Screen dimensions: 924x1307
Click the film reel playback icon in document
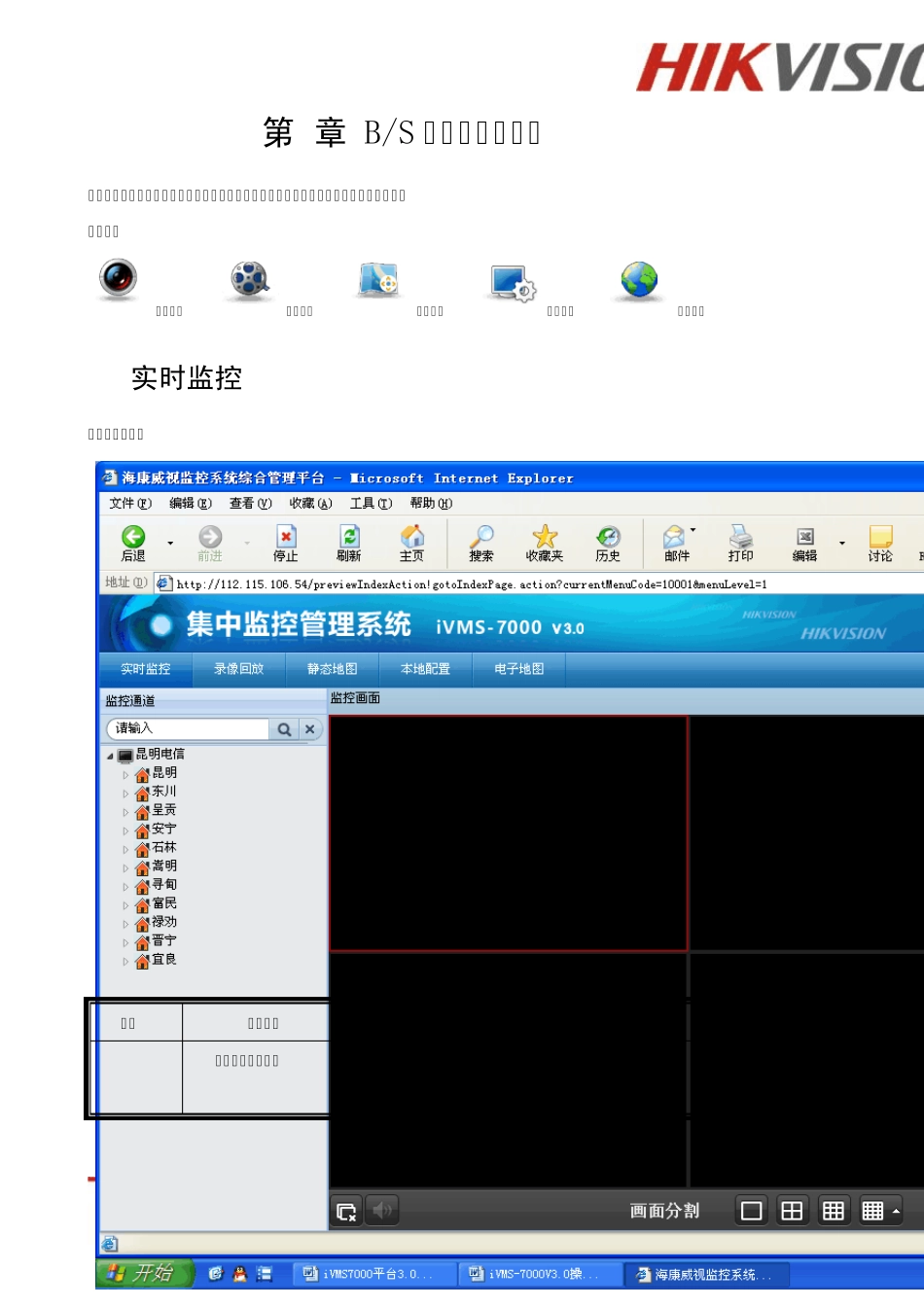point(250,280)
